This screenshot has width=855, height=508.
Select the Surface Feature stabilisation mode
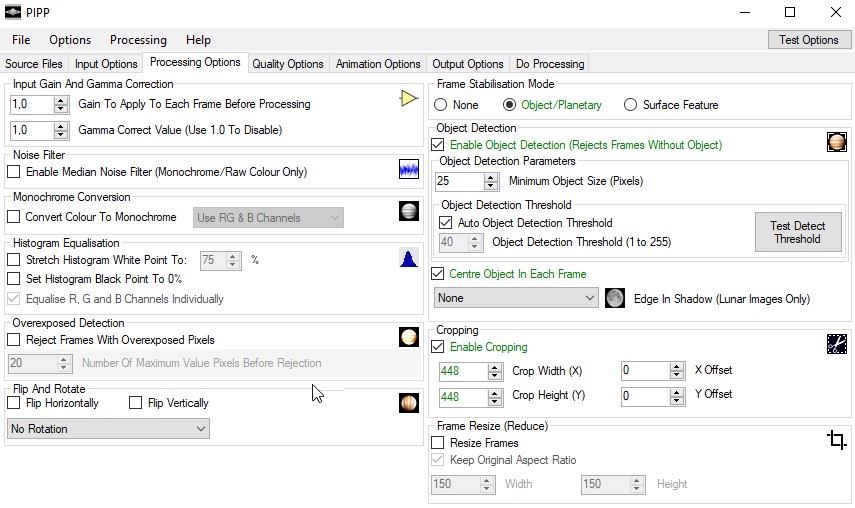(x=630, y=105)
